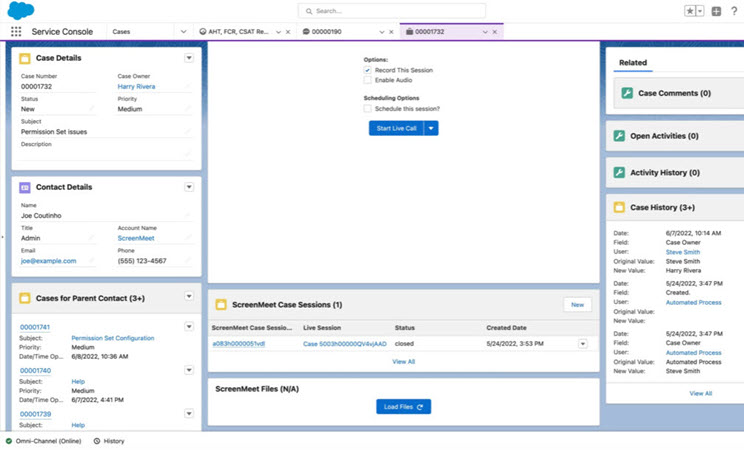This screenshot has height=450, width=744.
Task: Open Omni-Channel (Online) utility
Action: tap(44, 441)
